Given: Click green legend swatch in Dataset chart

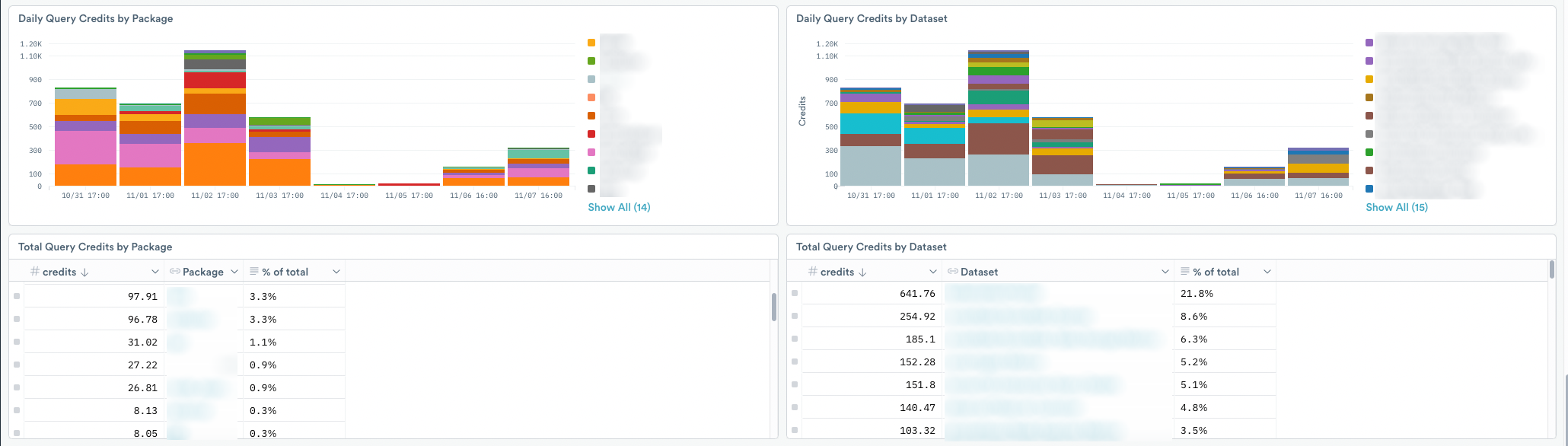Looking at the screenshot, I should pos(1369,152).
